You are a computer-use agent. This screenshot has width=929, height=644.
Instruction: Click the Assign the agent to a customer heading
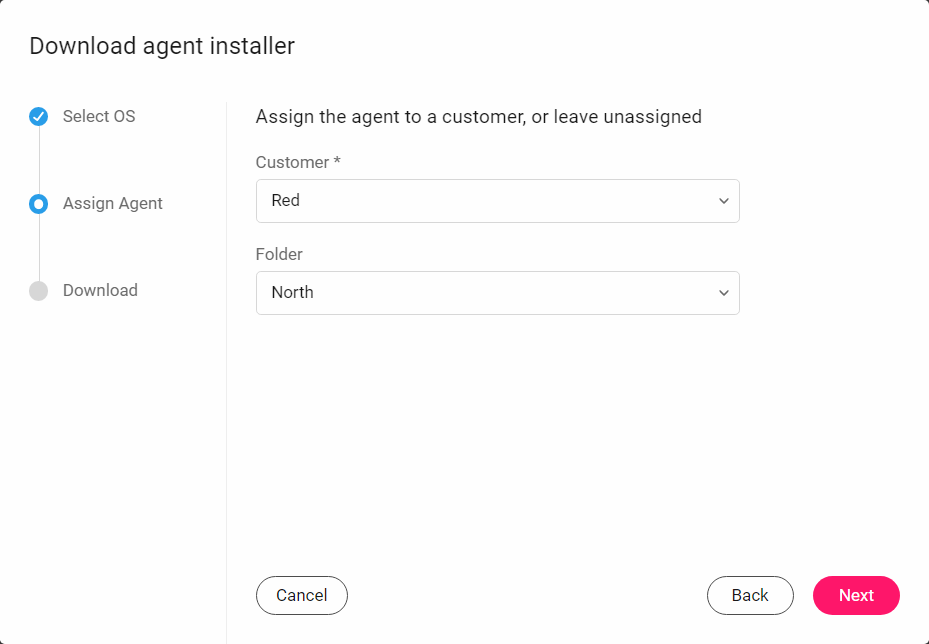coord(479,117)
